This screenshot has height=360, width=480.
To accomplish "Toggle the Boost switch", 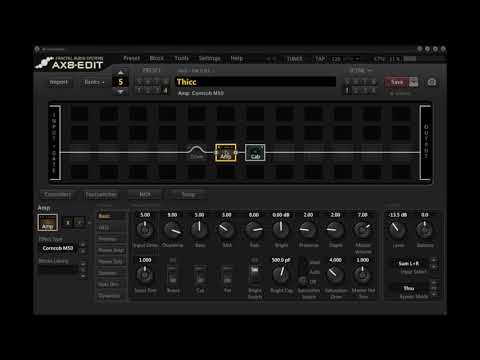I will 172,275.
